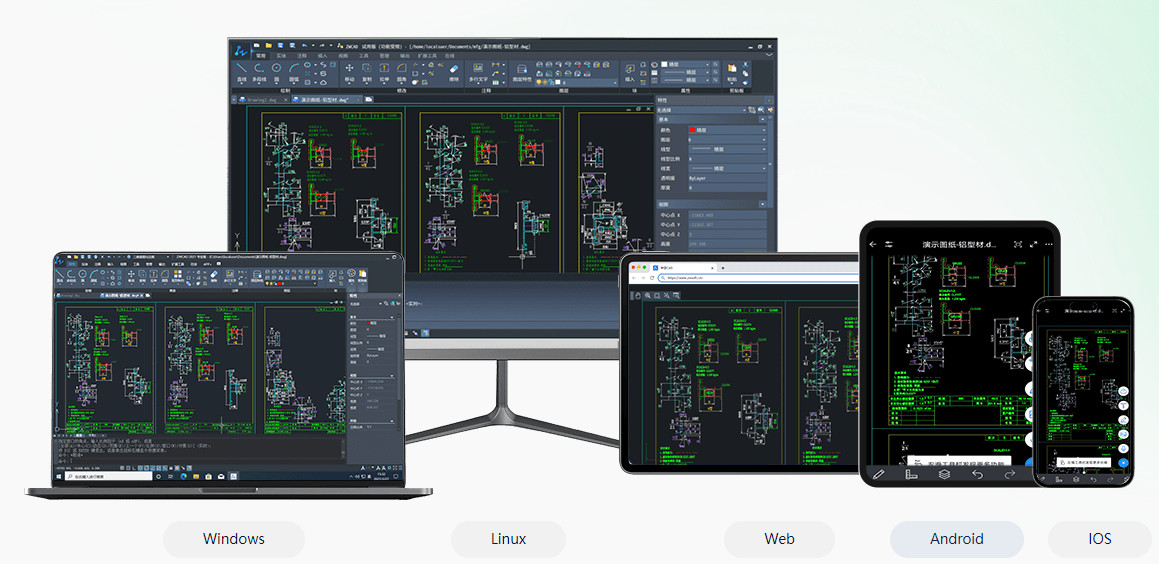
Task: Pick the 直线 line tool on Linux monitor
Action: point(242,72)
